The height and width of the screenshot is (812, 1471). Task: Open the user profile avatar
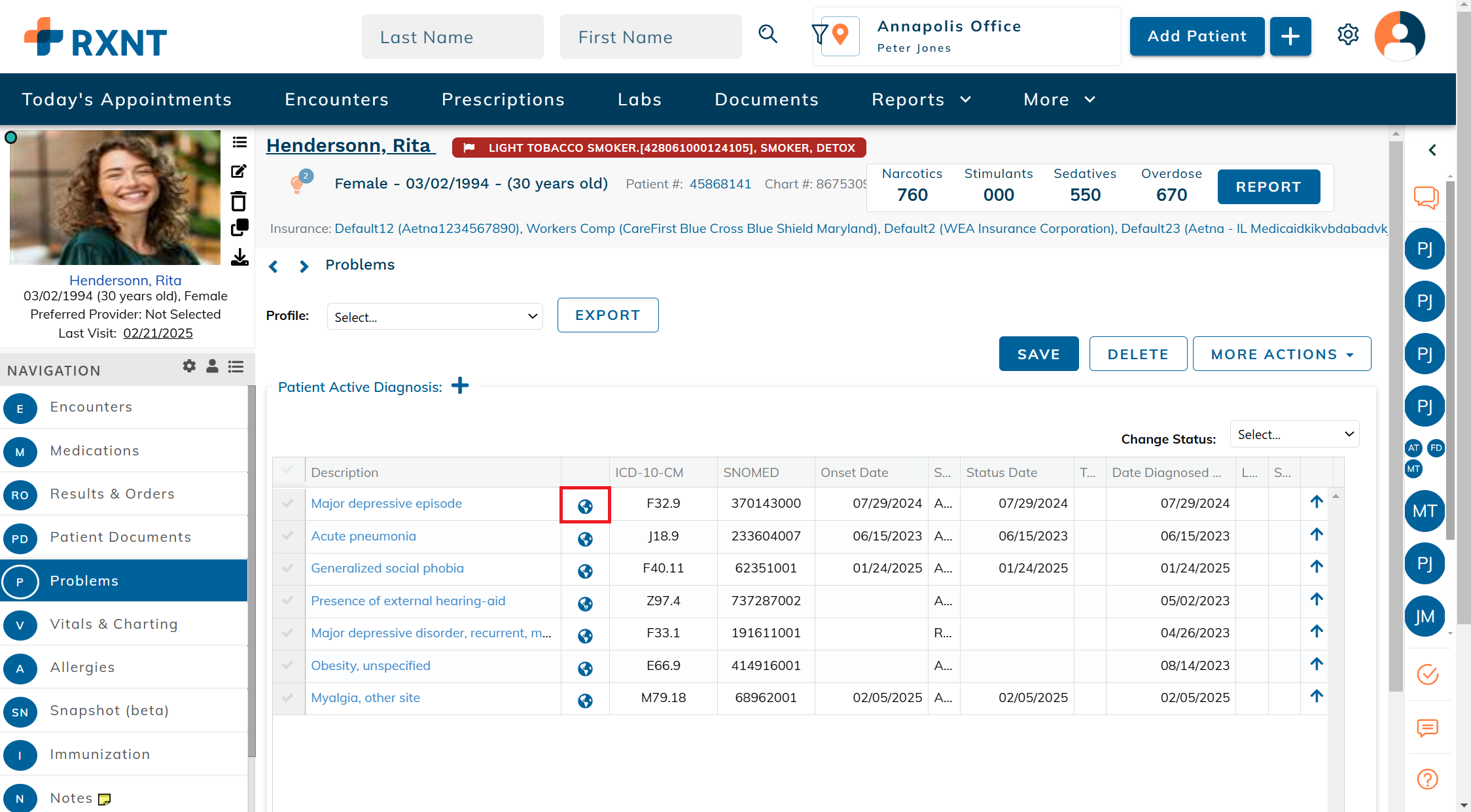pyautogui.click(x=1400, y=36)
